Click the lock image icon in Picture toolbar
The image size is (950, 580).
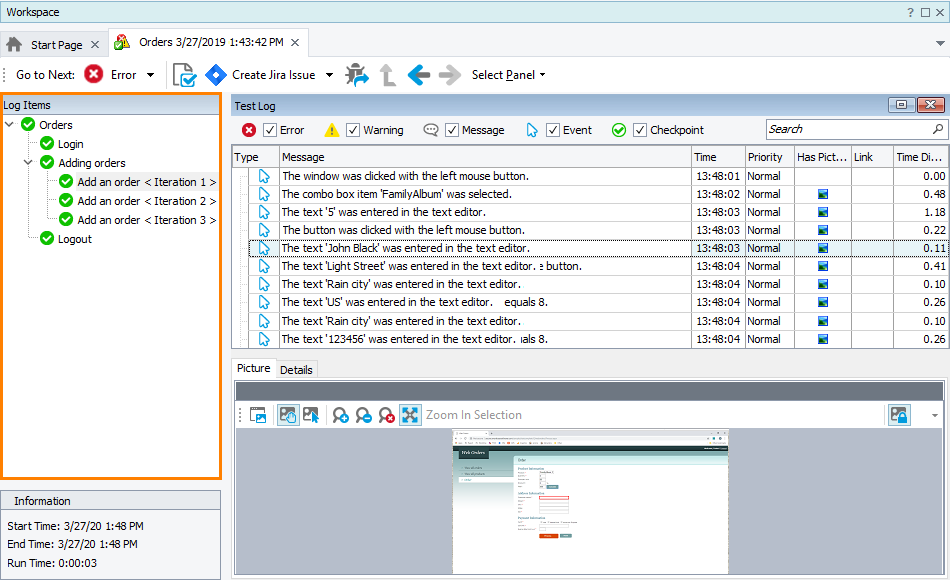[899, 415]
